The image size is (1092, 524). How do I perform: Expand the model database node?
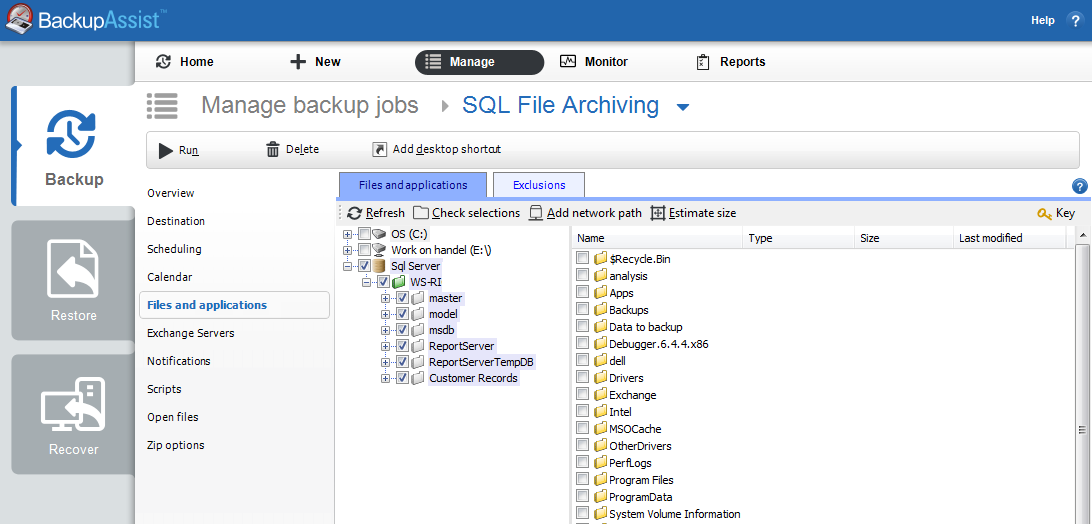tap(384, 314)
